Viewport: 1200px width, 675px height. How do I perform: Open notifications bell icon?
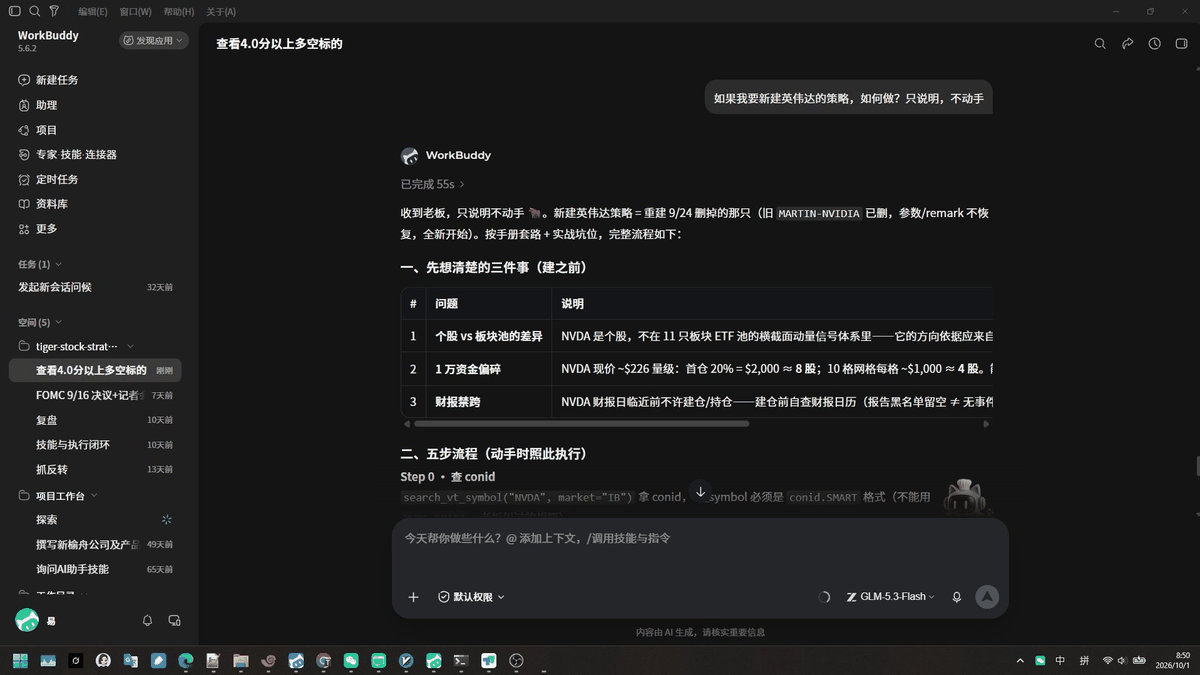point(148,621)
